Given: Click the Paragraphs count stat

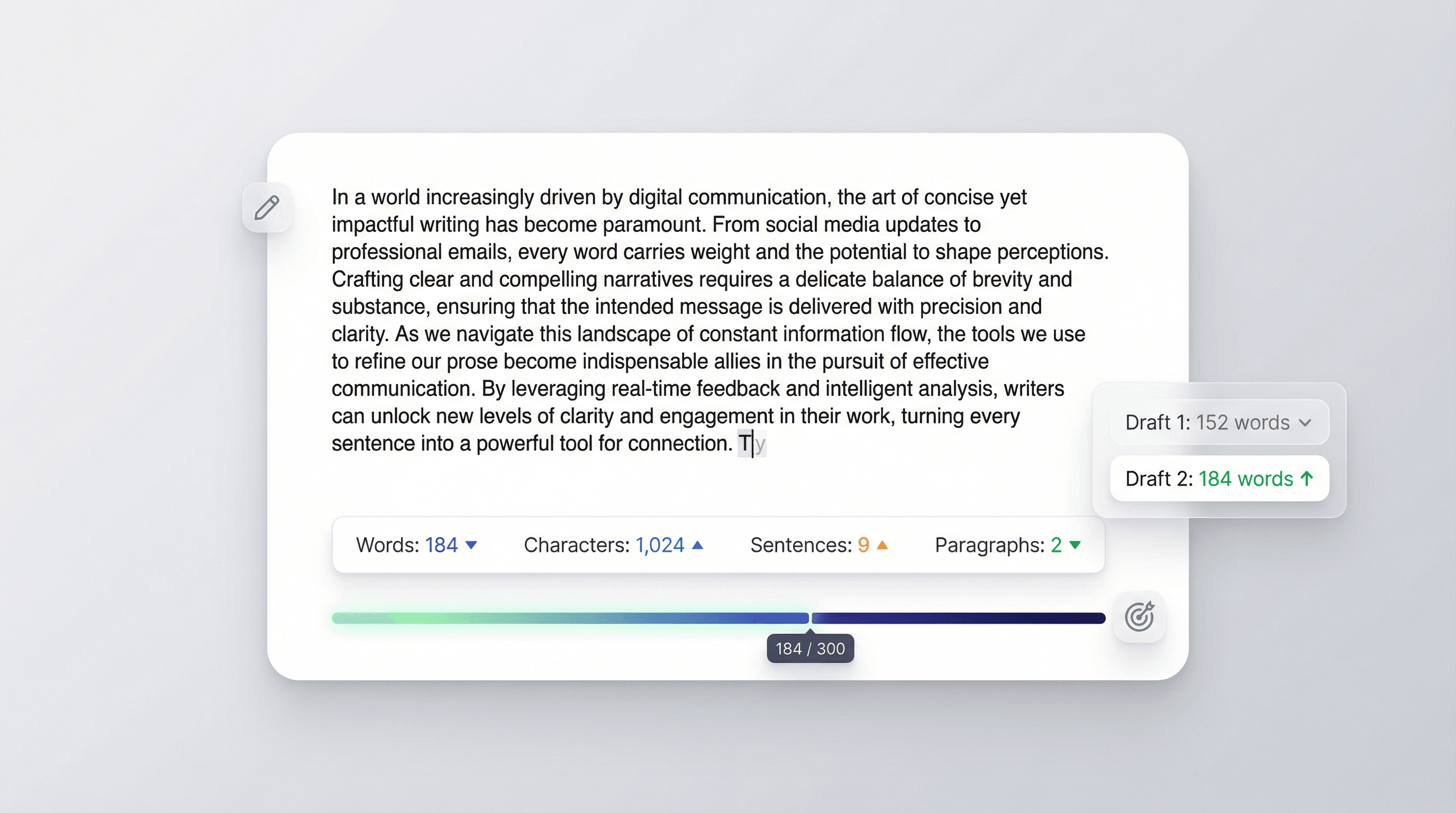Looking at the screenshot, I should click(x=998, y=545).
